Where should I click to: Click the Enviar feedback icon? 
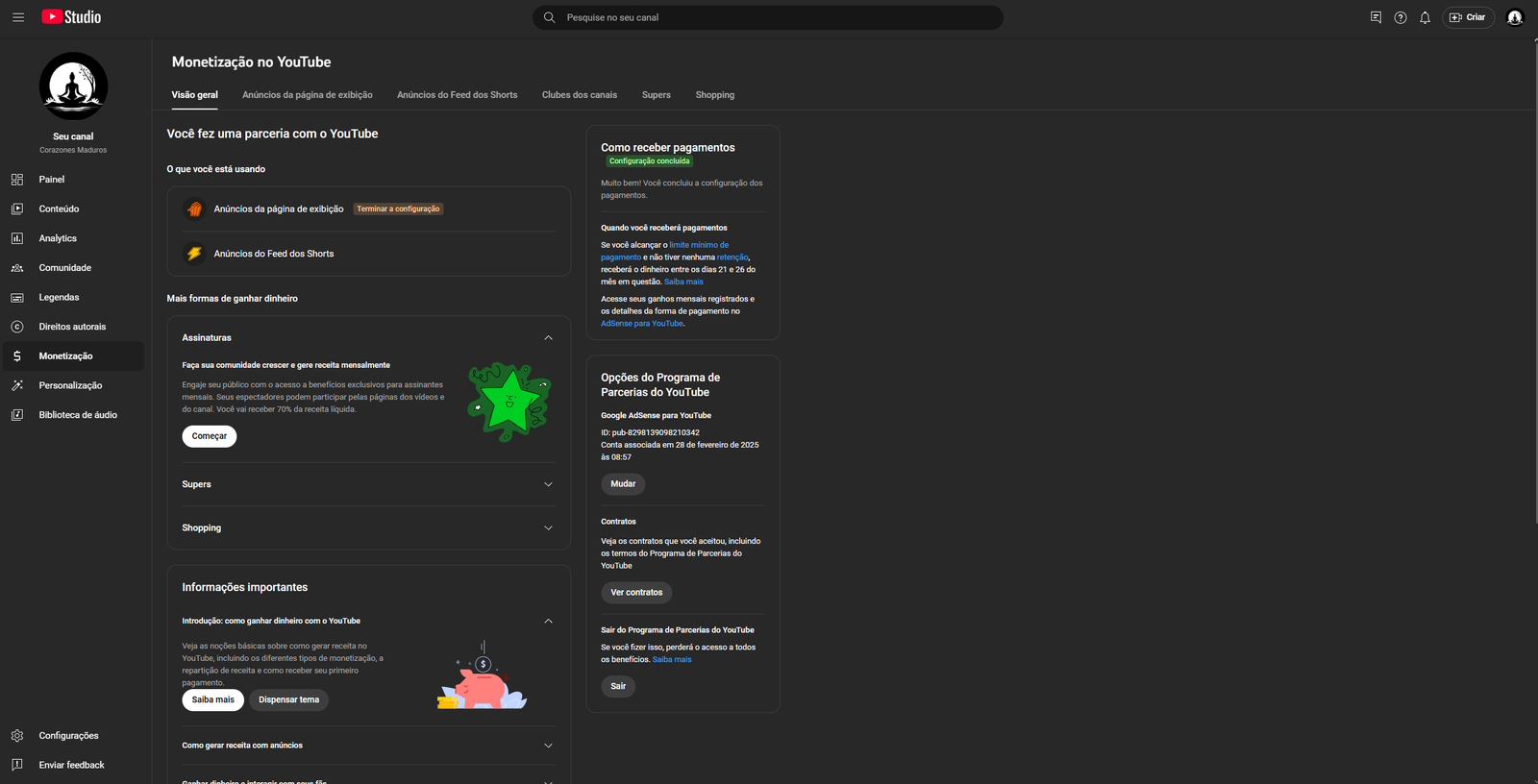17,765
